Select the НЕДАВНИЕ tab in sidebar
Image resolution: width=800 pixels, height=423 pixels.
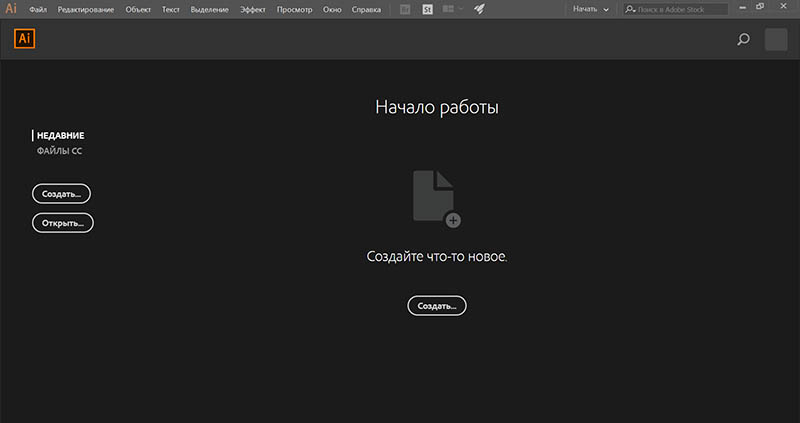click(x=60, y=135)
